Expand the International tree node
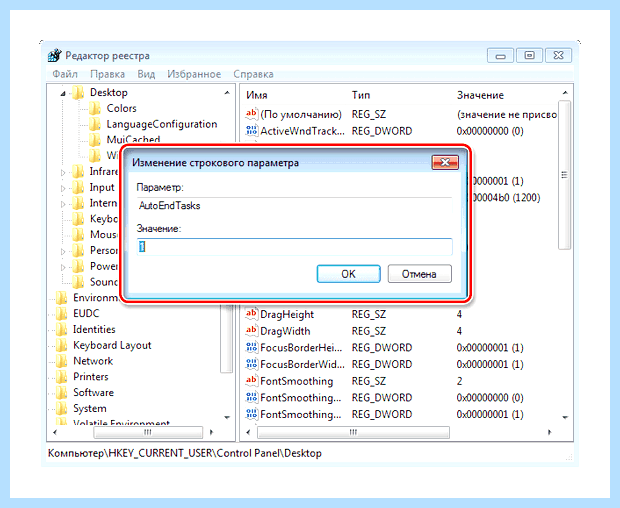 point(63,204)
